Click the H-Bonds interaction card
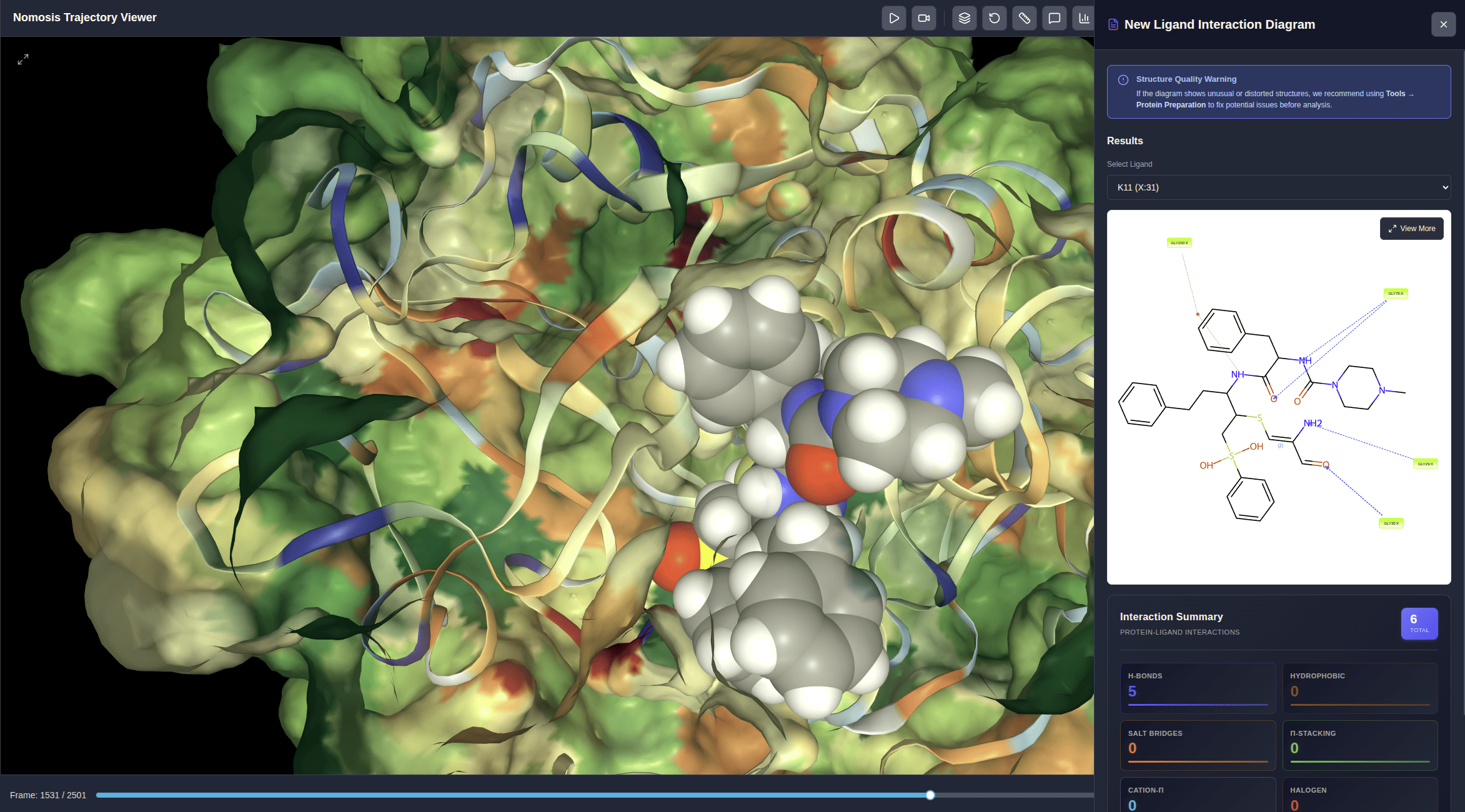Screen dimensions: 1465x812 [x=1197, y=688]
